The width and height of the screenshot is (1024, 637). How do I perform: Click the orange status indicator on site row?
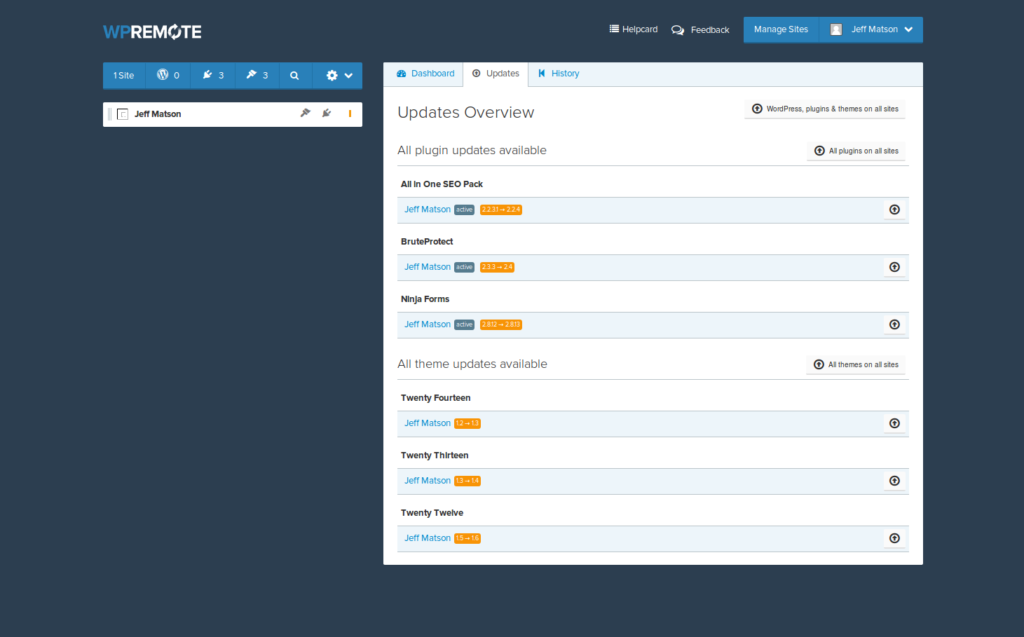(x=350, y=114)
